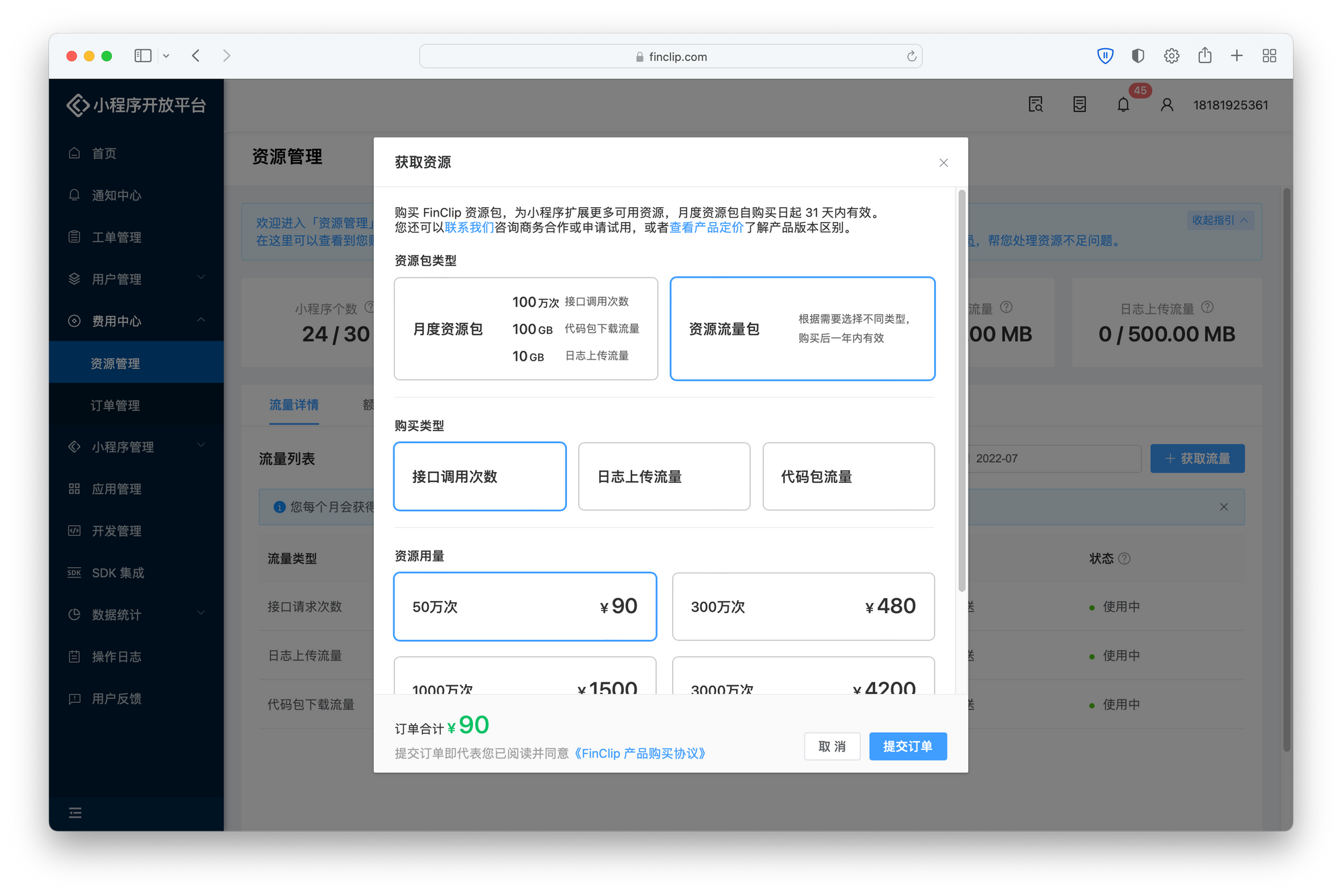1342x896 pixels.
Task: Collapse the sidebar with bottom menu icon
Action: point(75,813)
